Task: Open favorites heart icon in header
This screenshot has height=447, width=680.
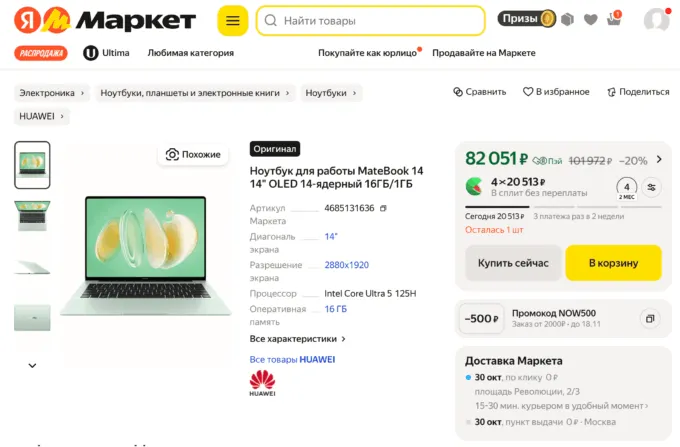Action: tap(591, 19)
